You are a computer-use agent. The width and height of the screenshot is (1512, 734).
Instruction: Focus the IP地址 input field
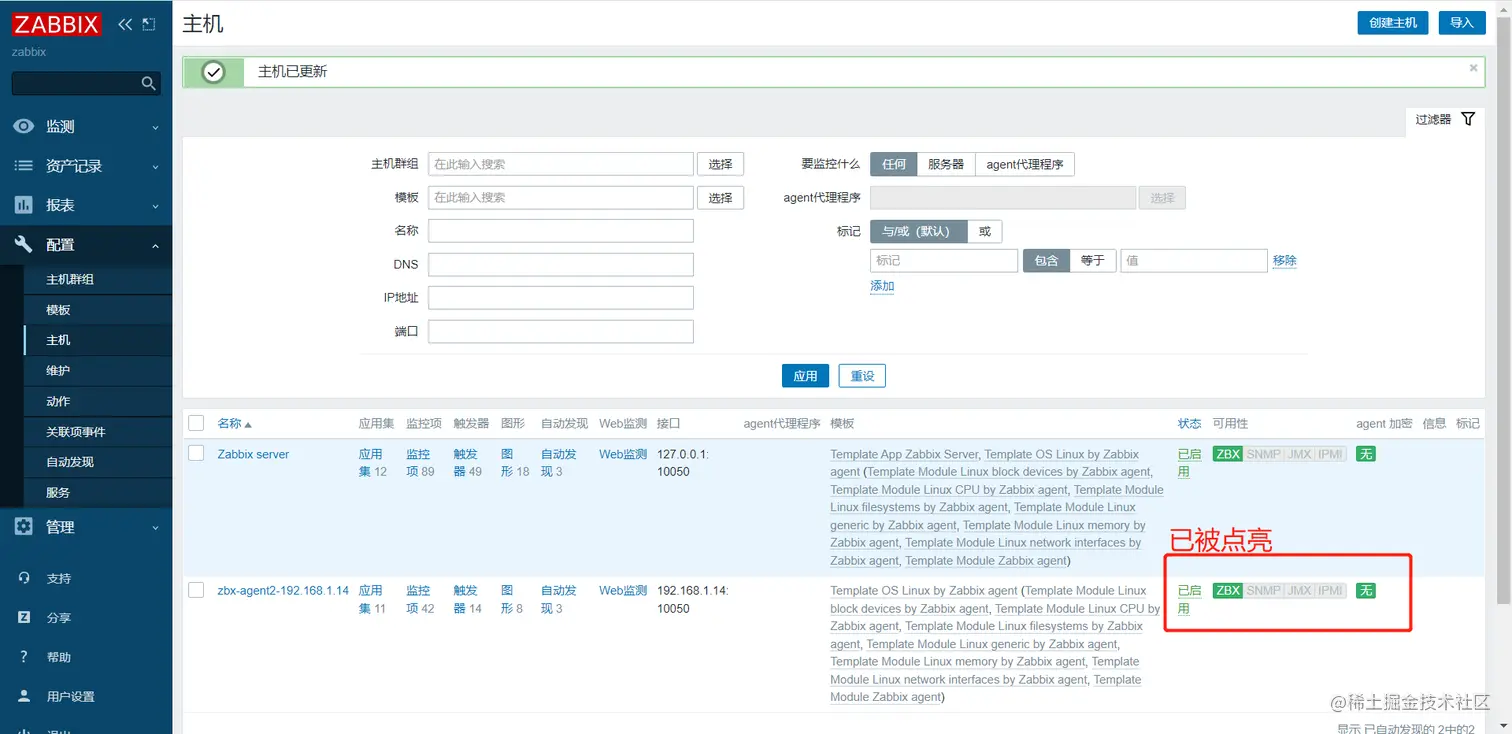tap(561, 298)
